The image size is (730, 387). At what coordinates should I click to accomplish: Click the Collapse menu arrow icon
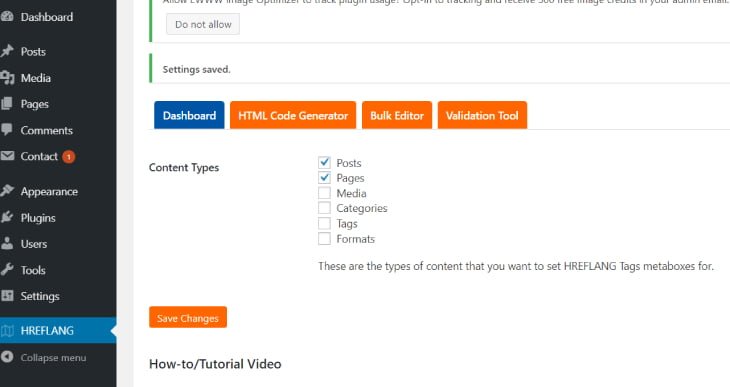click(7, 357)
